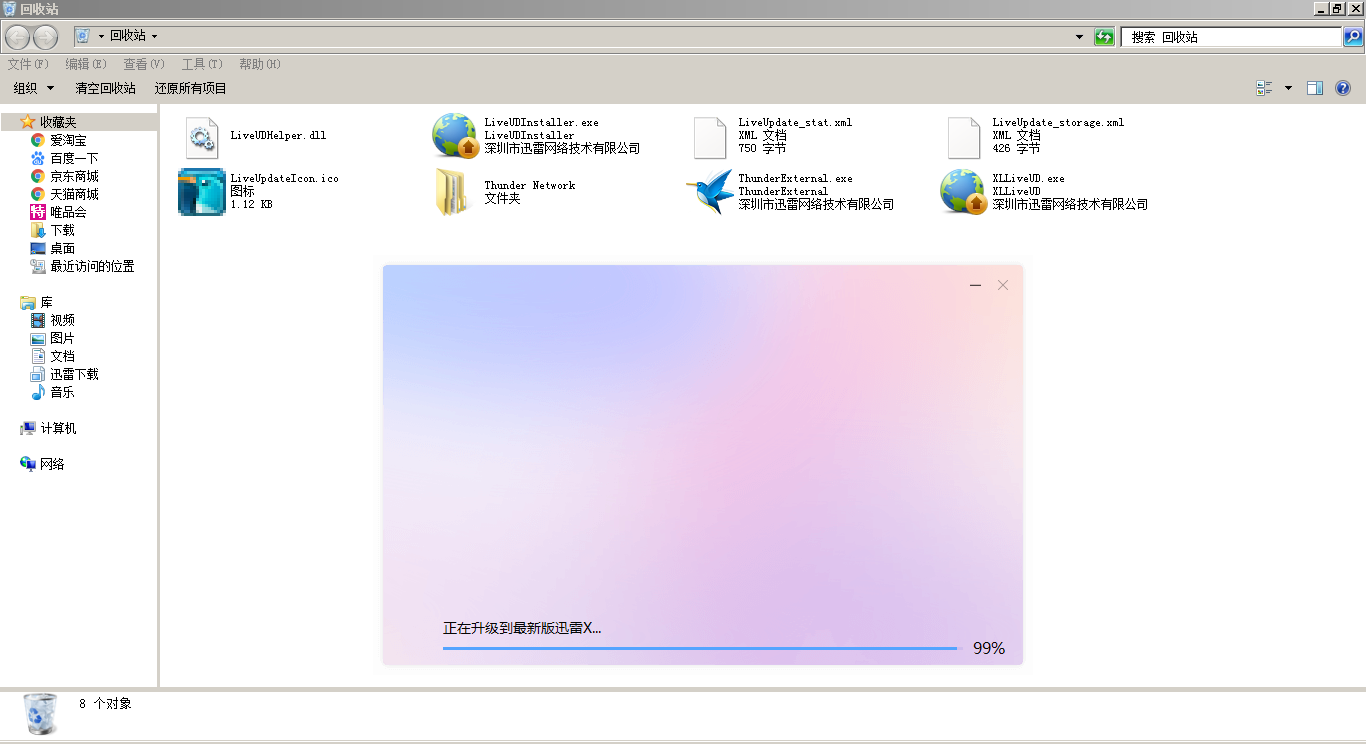Click the refresh button beside address bar
The height and width of the screenshot is (744, 1366).
click(x=1104, y=37)
